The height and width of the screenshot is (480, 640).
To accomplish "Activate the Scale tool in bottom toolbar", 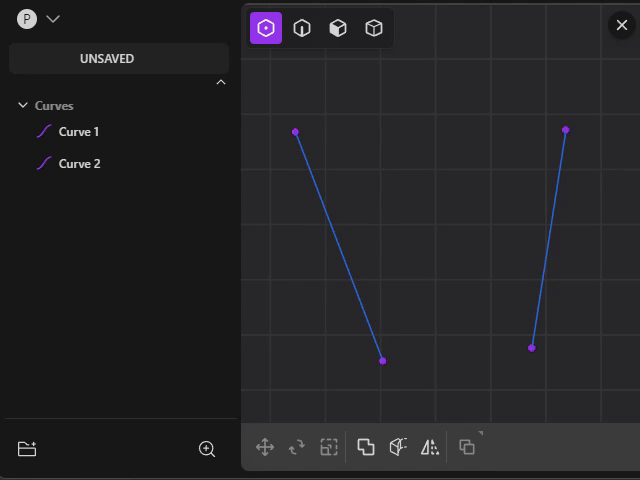I will pyautogui.click(x=329, y=447).
